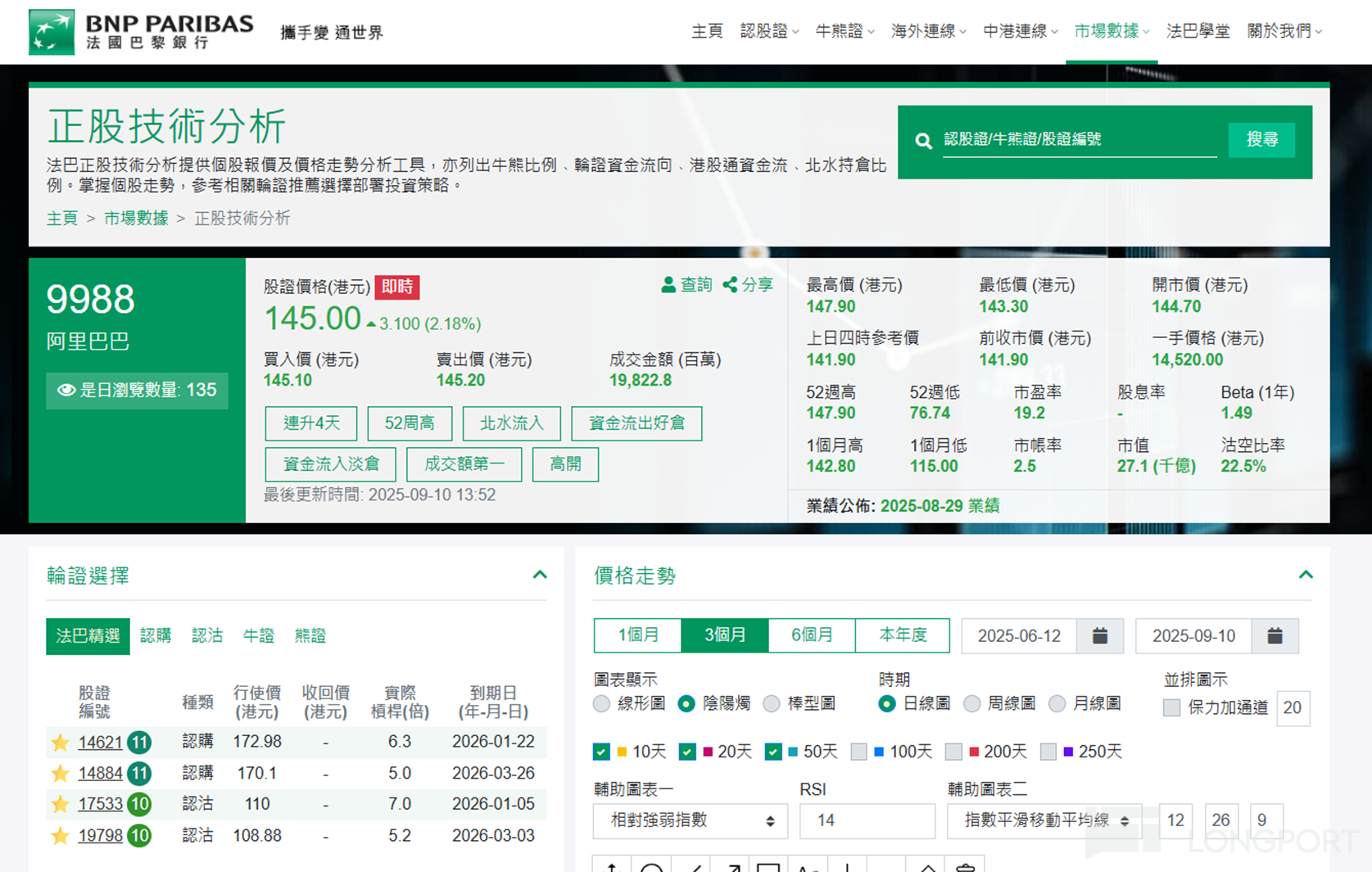
Task: Click the magnifier icon in search box
Action: (x=923, y=141)
